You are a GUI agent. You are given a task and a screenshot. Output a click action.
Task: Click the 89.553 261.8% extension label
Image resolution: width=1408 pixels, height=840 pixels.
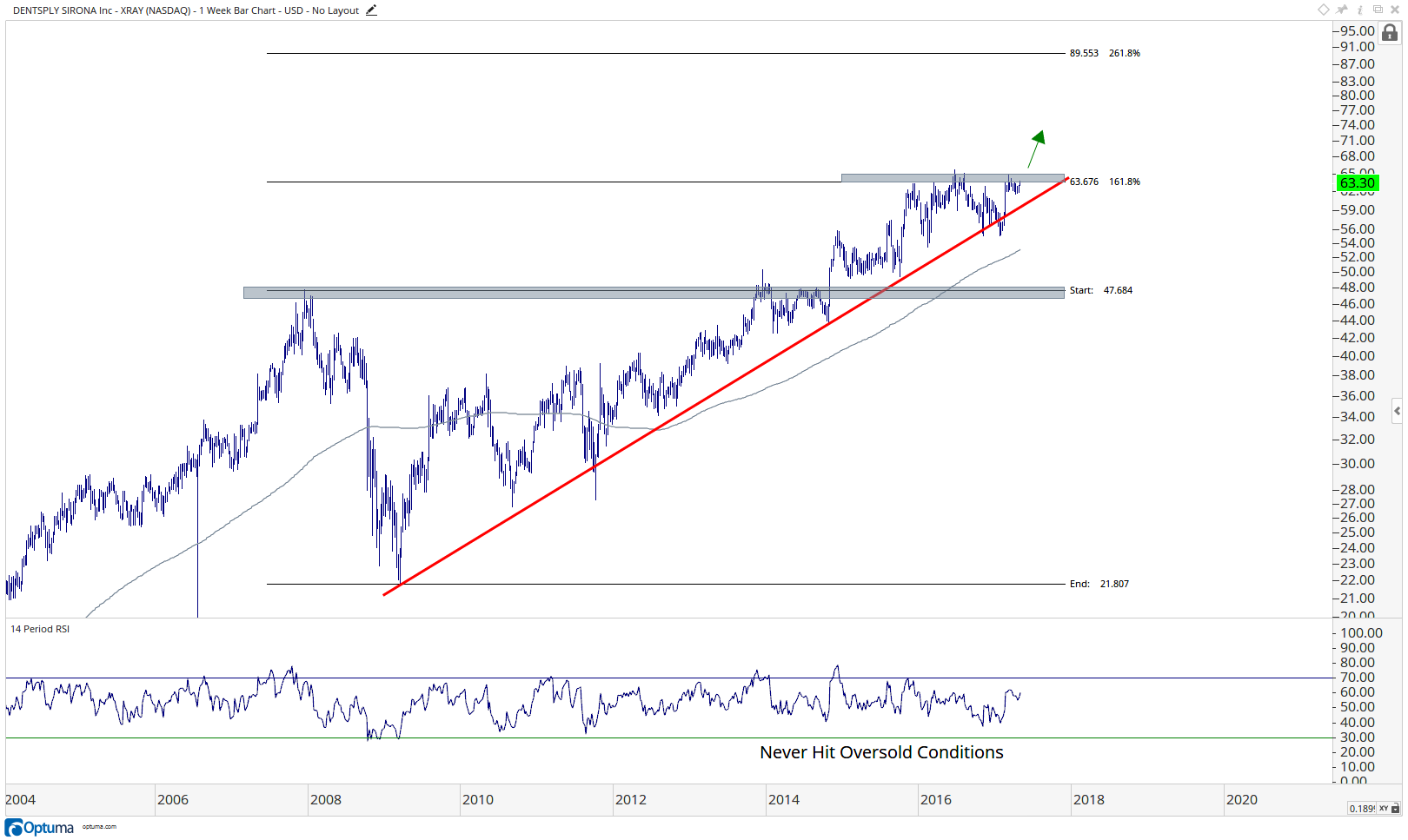click(x=1105, y=53)
